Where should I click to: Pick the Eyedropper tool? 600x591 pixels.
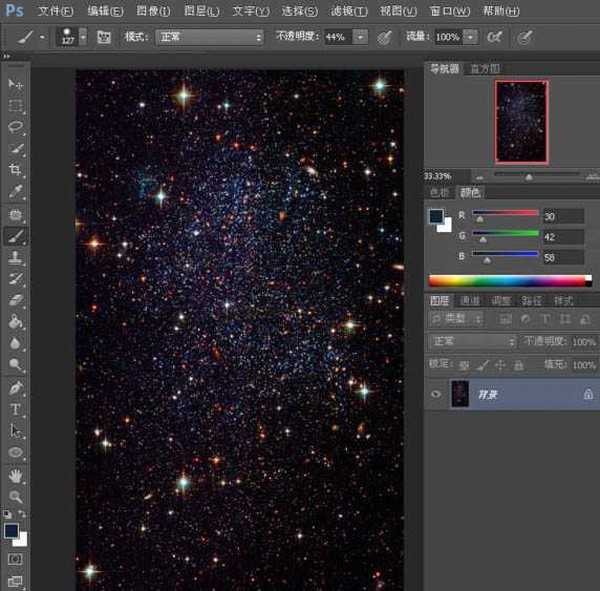(x=16, y=192)
